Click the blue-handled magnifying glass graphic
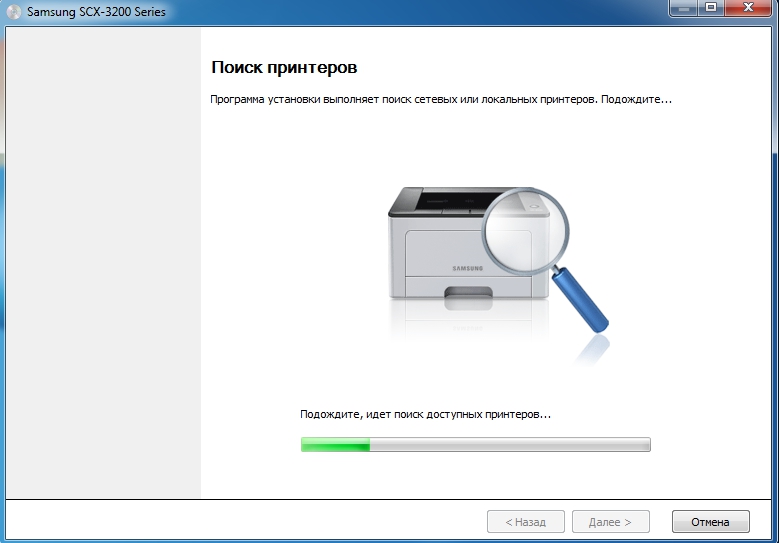The width and height of the screenshot is (779, 543). click(545, 259)
